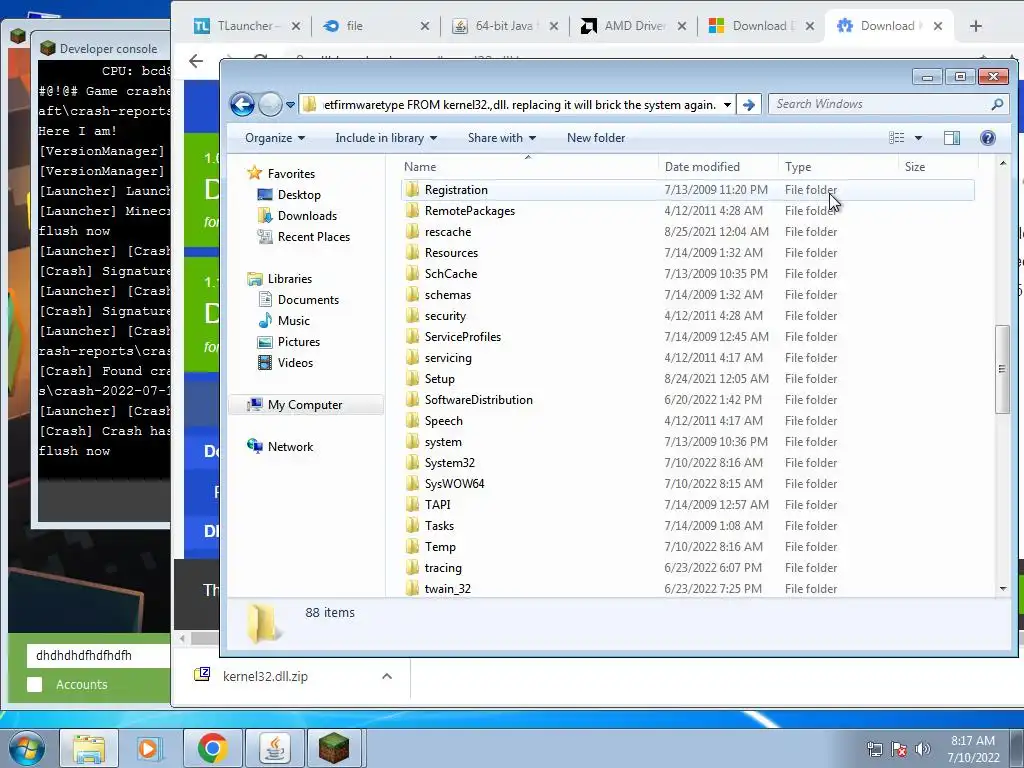Go back with Explorer's blue arrow
Screen dimensions: 1024x768
[x=242, y=104]
